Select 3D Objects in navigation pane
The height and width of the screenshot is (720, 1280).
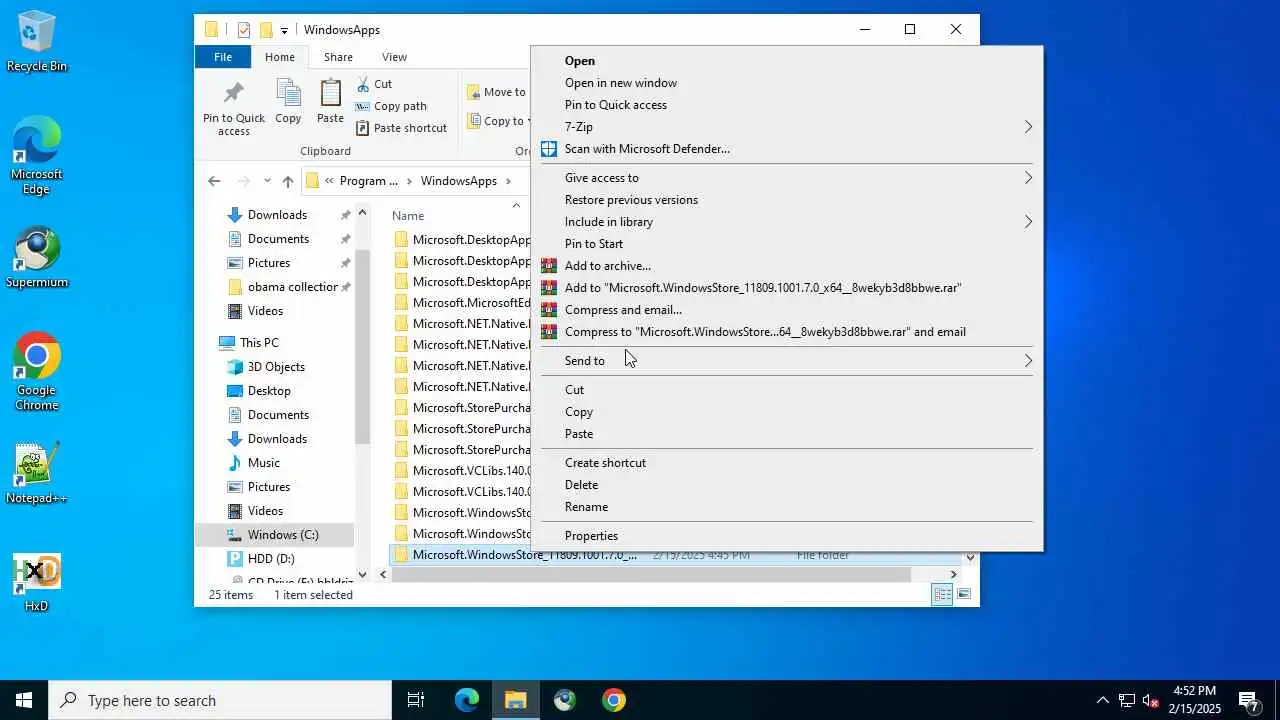coord(276,367)
